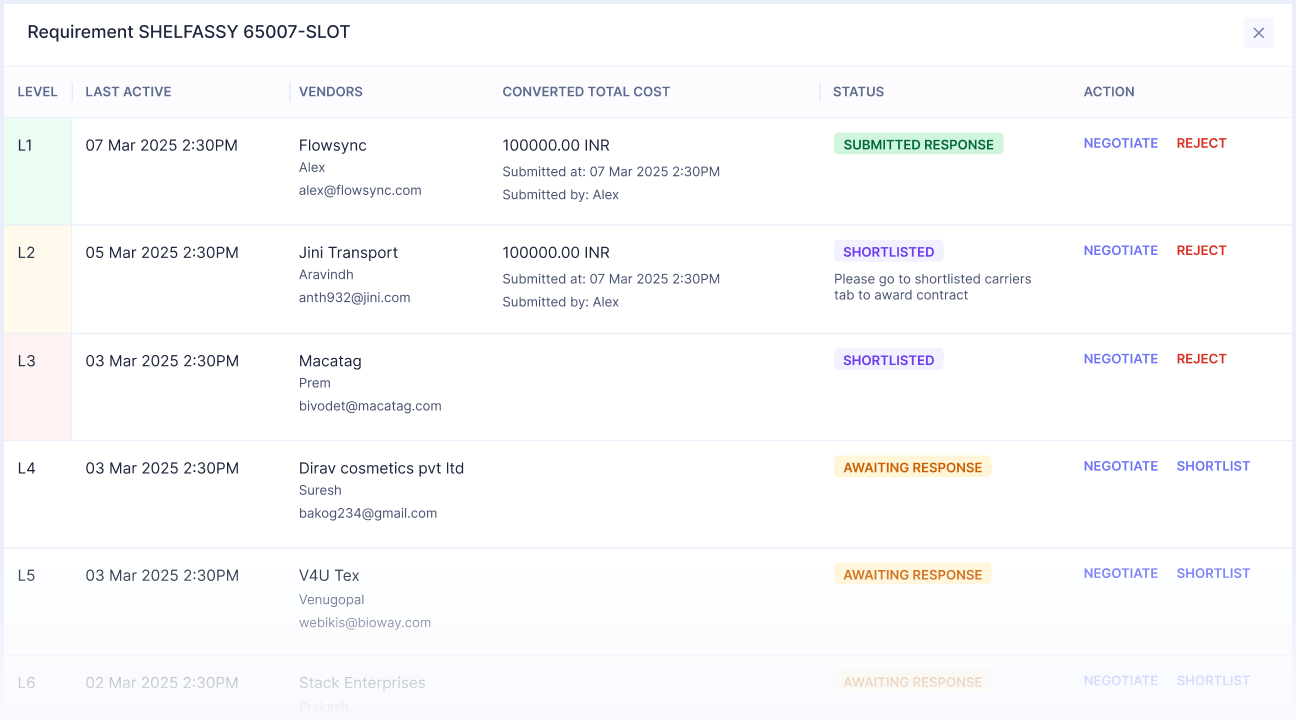Negotiate with V4U Tex
Screen dimensions: 1296x720
pyautogui.click(x=1120, y=573)
